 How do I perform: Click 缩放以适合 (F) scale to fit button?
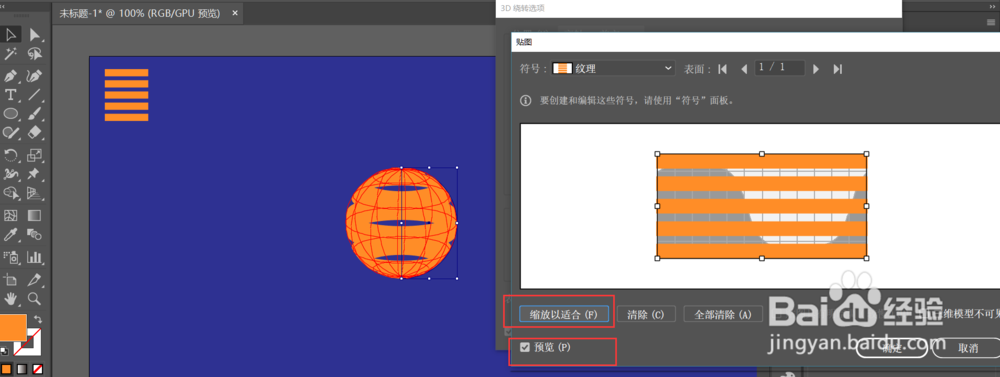click(x=564, y=314)
